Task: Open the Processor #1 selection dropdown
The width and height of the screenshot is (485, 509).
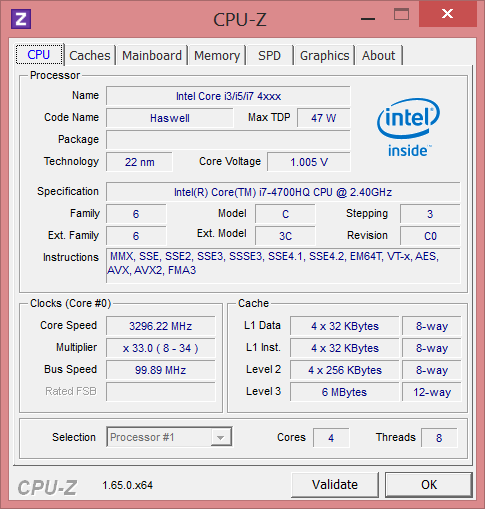Action: (x=169, y=437)
